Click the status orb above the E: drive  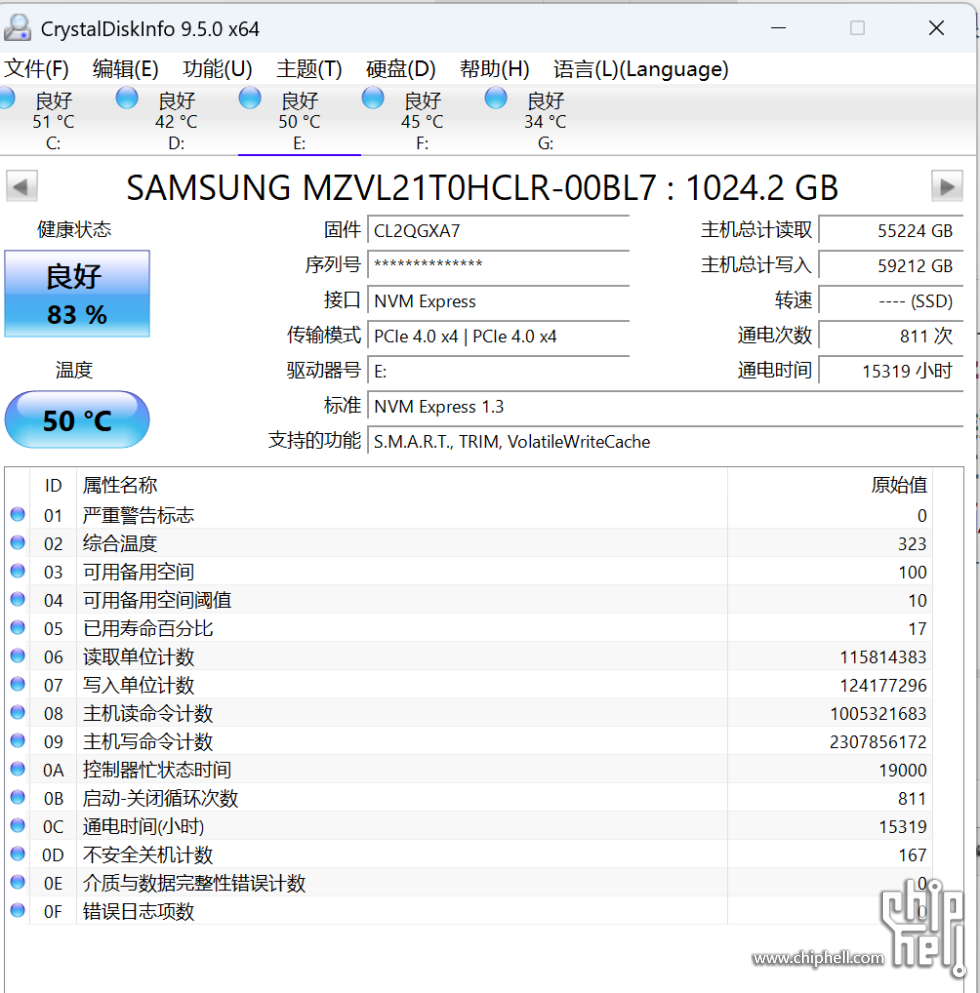(x=250, y=98)
